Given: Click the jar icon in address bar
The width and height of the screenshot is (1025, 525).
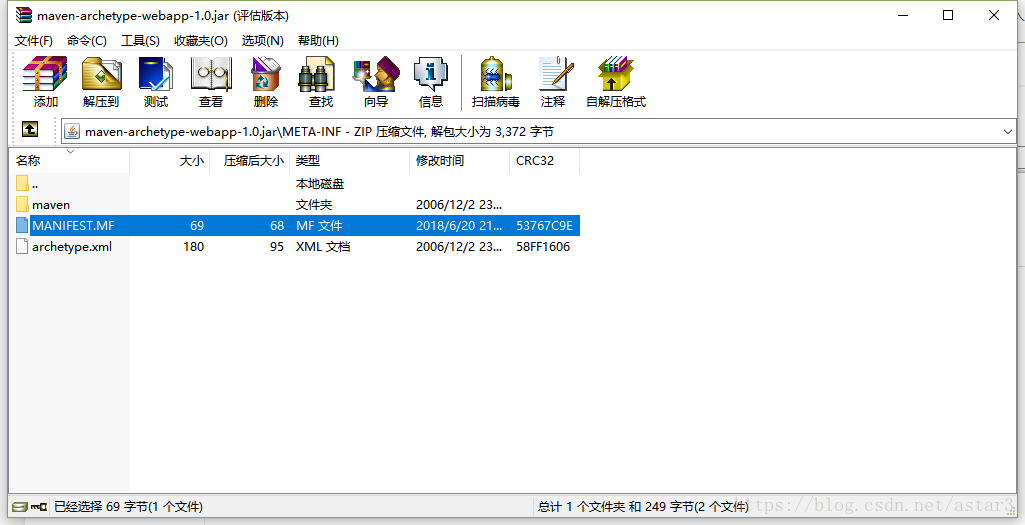Looking at the screenshot, I should tap(73, 131).
